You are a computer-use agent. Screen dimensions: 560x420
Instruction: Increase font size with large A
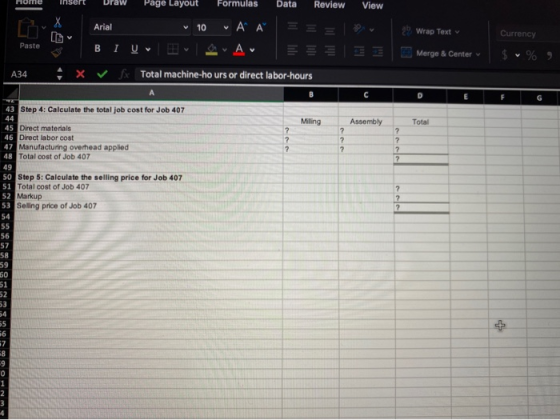241,27
